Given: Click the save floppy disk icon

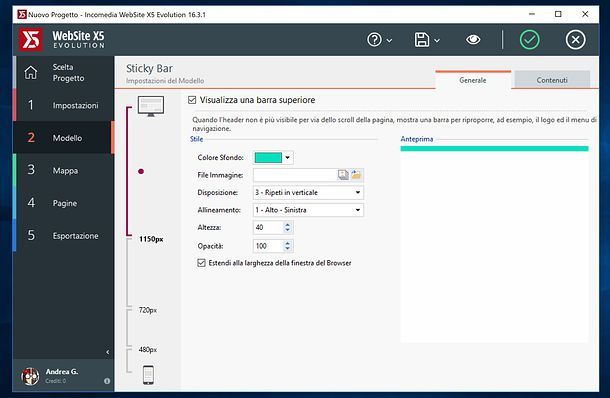Looking at the screenshot, I should click(422, 40).
